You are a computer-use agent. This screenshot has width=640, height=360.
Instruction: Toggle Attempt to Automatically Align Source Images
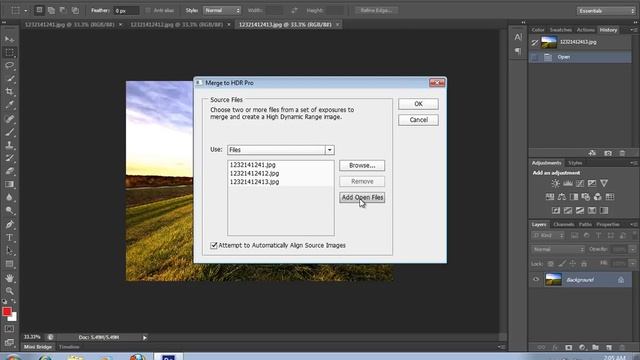[x=213, y=245]
